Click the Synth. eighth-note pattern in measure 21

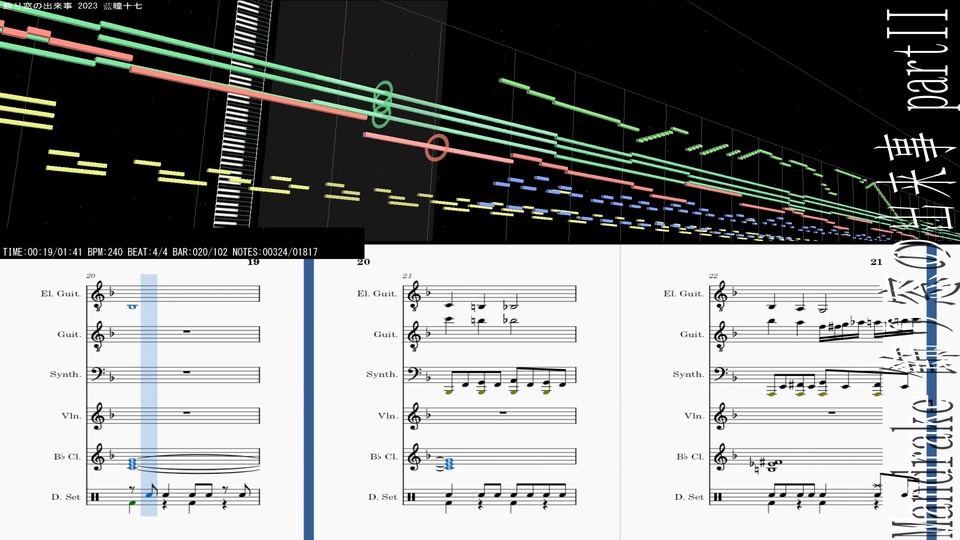coord(507,380)
